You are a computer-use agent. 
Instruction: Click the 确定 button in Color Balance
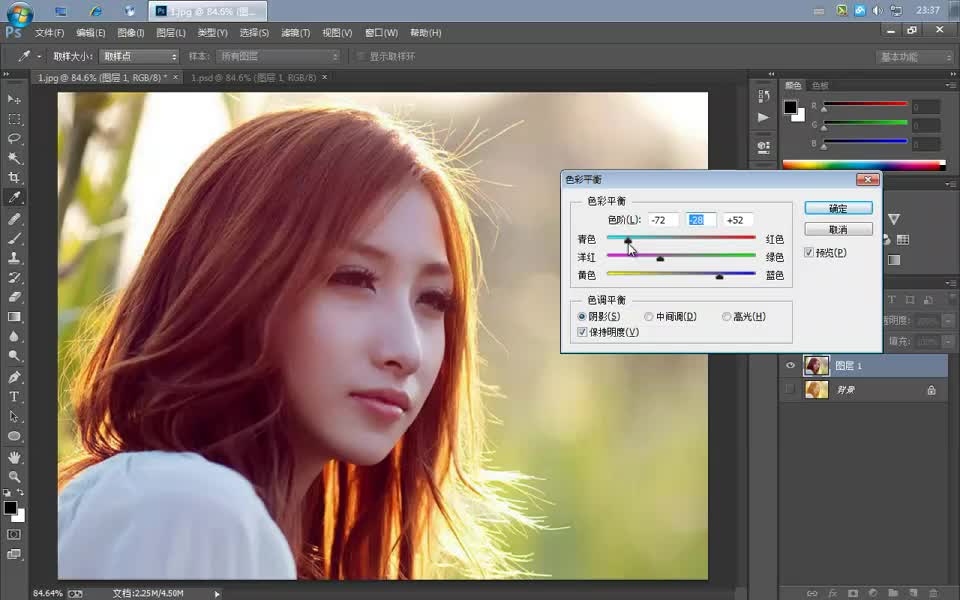838,207
